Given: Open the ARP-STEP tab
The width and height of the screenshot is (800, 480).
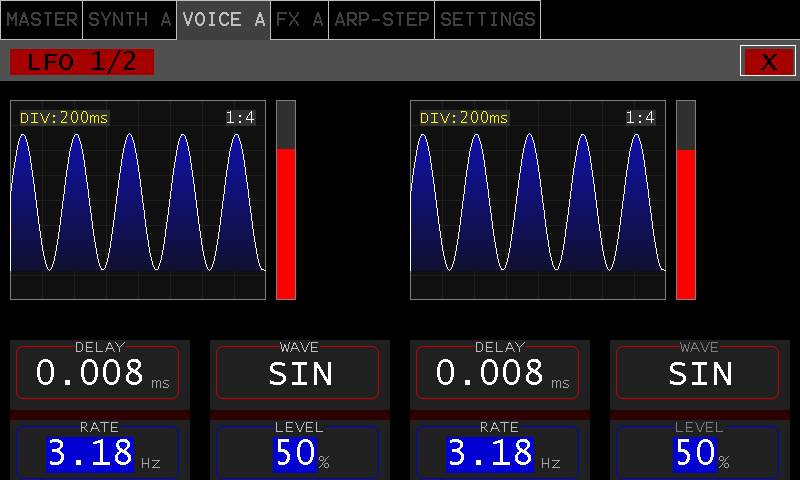Looking at the screenshot, I should [382, 20].
